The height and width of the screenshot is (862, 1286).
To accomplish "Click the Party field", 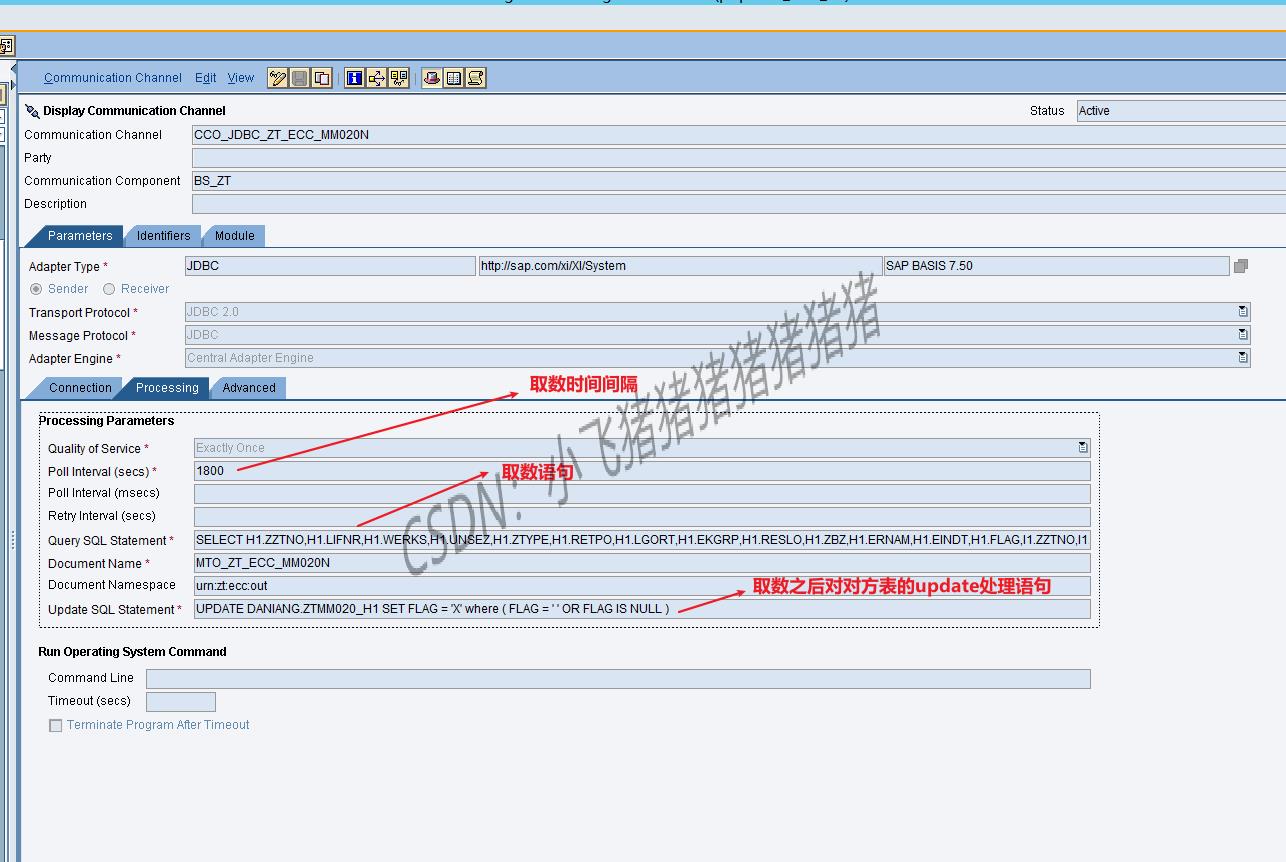I will 739,158.
